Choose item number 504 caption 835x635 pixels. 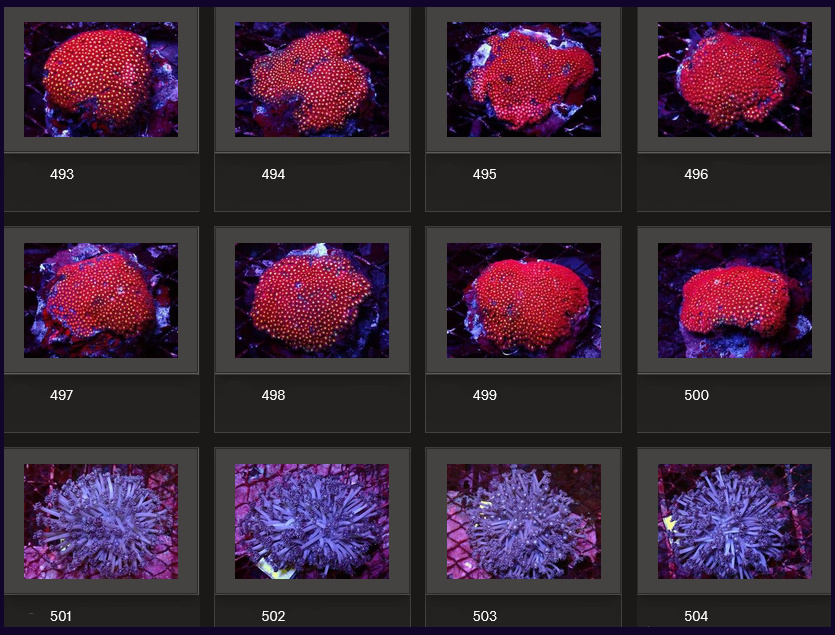pyautogui.click(x=696, y=616)
